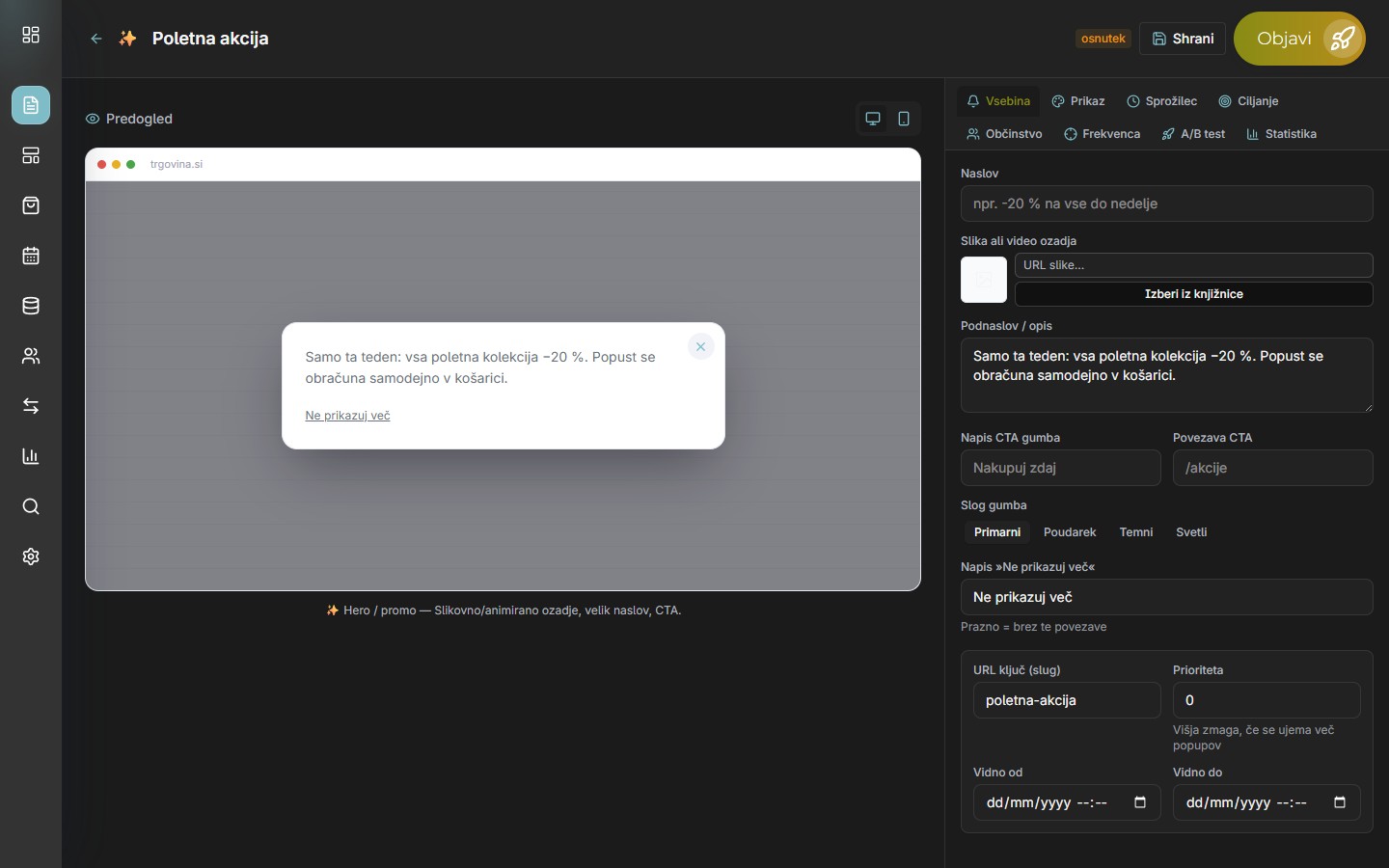This screenshot has width=1389, height=868.
Task: Focus the Naslov title input field
Action: click(1167, 203)
